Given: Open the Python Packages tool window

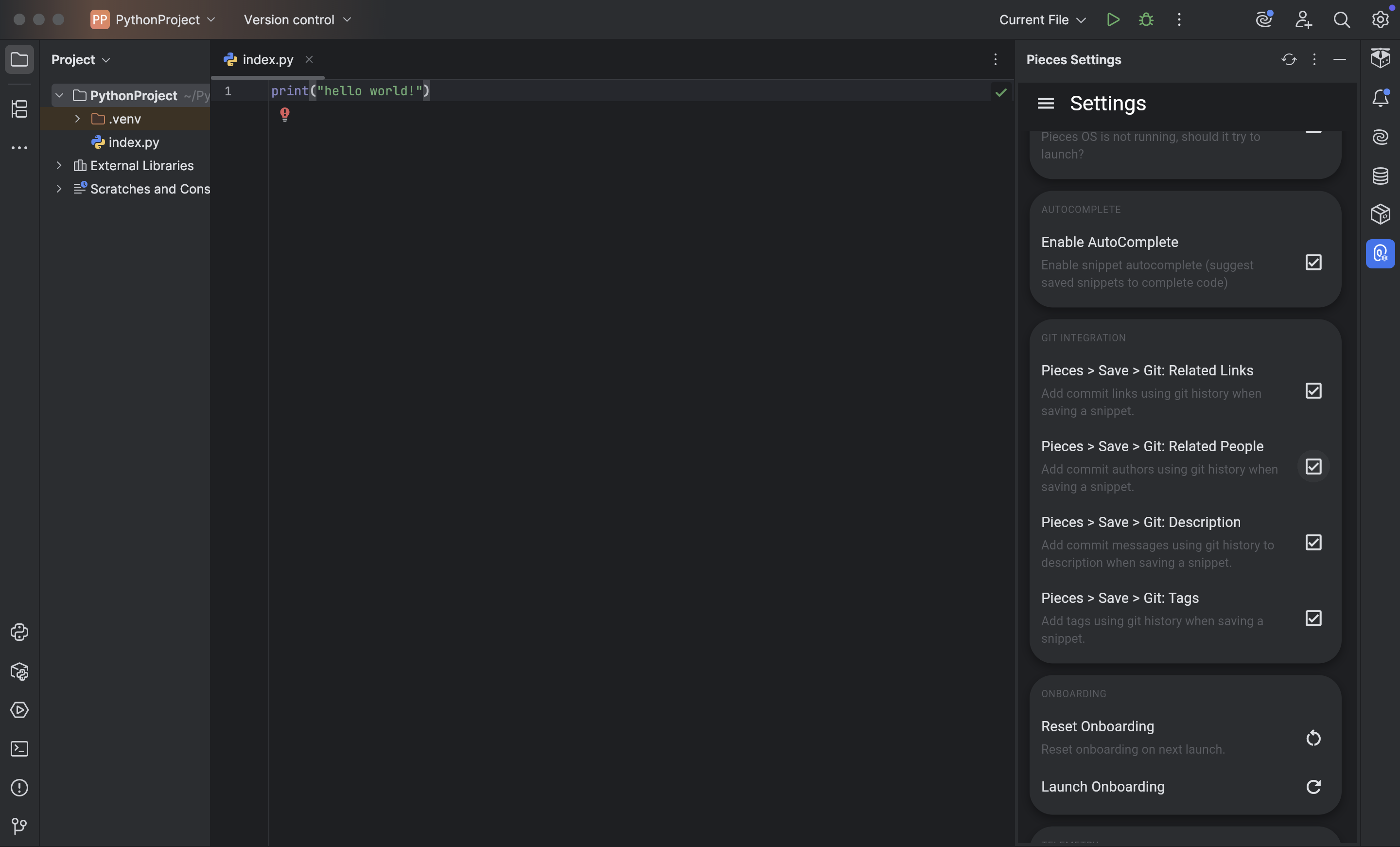Looking at the screenshot, I should 19,671.
